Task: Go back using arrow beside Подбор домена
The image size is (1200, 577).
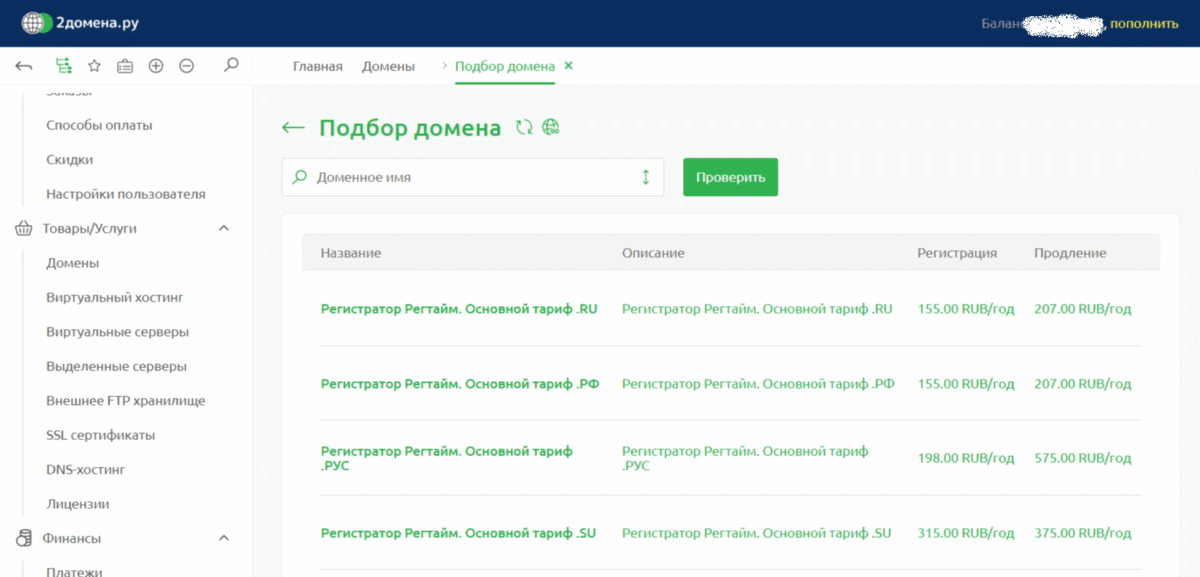Action: [x=293, y=128]
